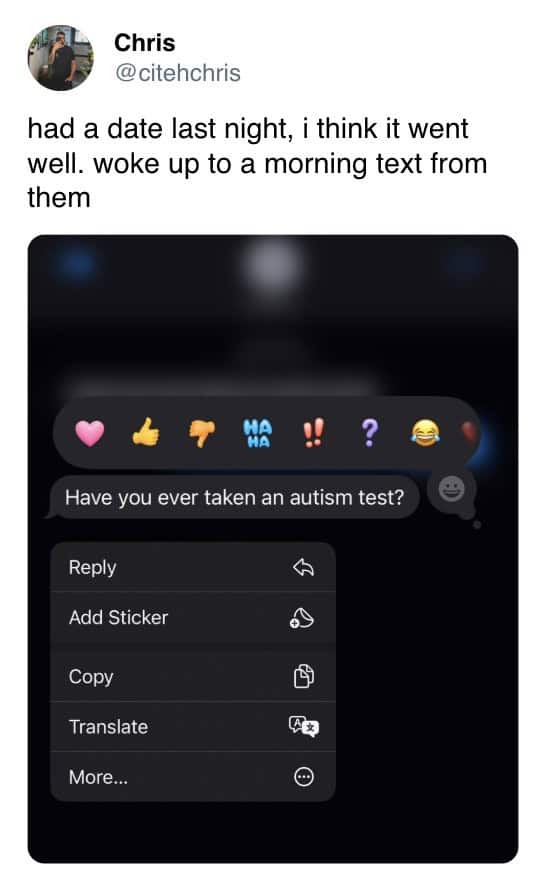538x892 pixels.
Task: Tap the partially hidden red reaction
Action: [x=470, y=433]
